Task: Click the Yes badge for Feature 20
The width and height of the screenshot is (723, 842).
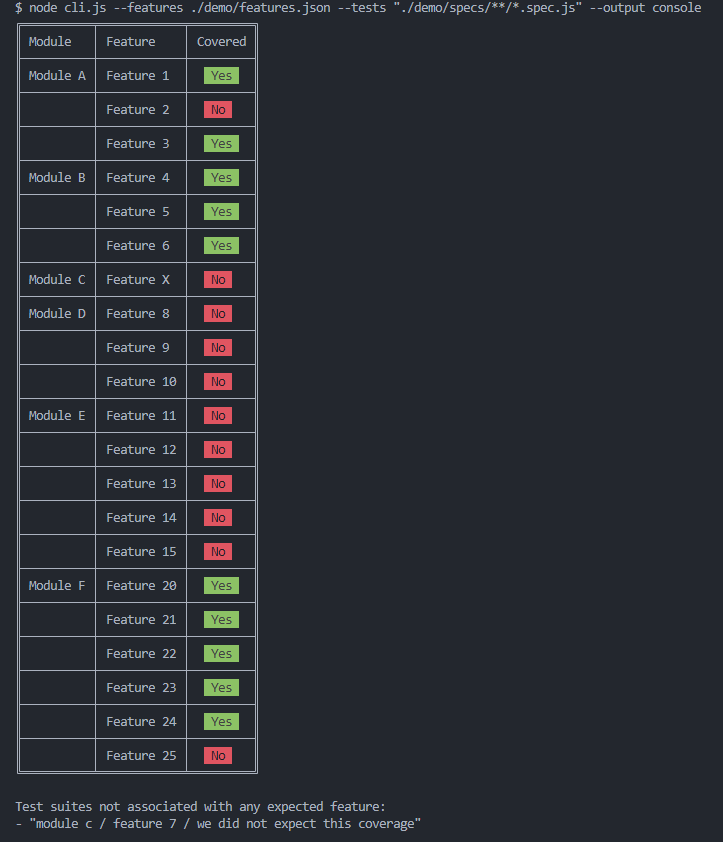Action: tap(221, 586)
